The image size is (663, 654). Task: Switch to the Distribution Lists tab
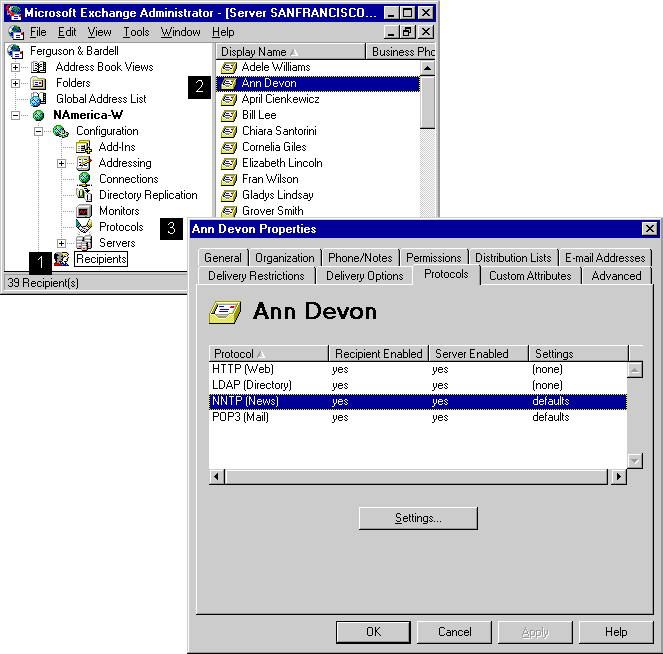tap(513, 257)
